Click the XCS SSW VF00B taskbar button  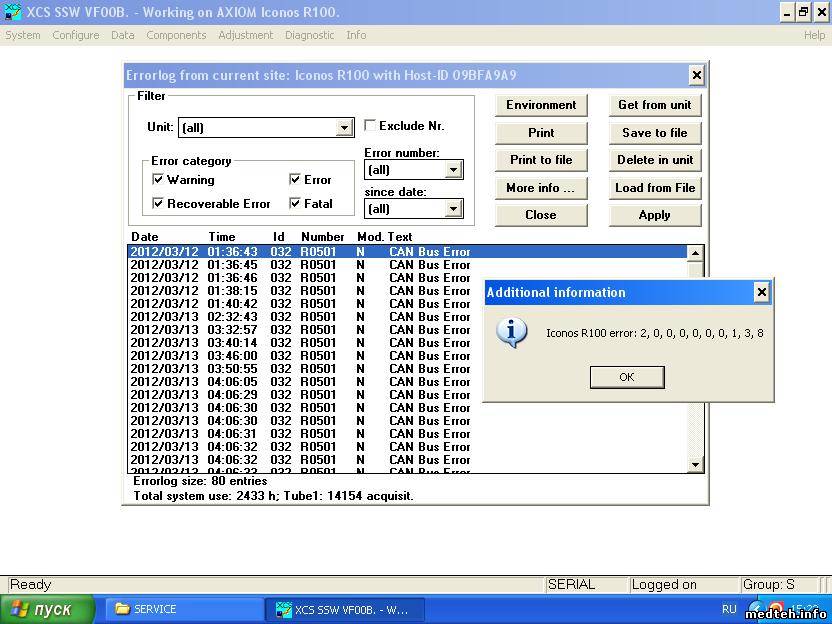coord(345,609)
